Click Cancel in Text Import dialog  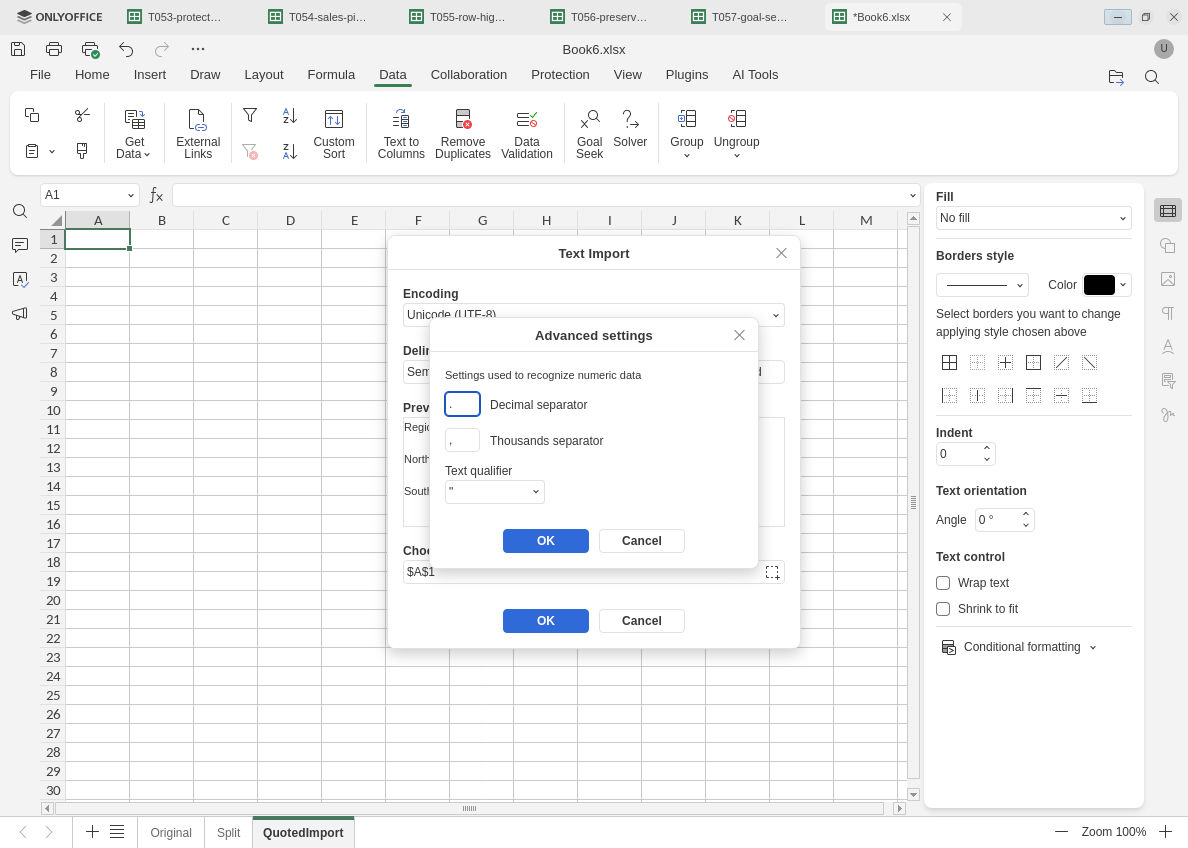coord(642,621)
